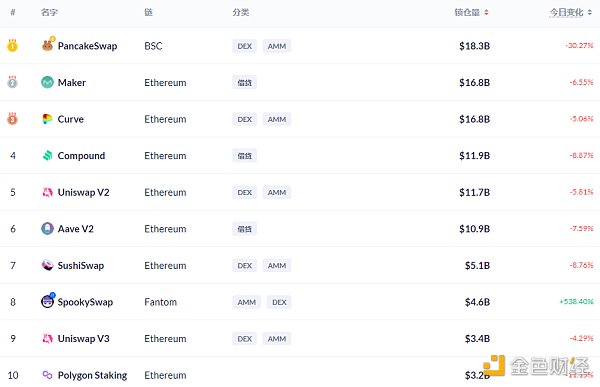600x387 pixels.
Task: Click the Aave V2 ghost logo icon
Action: click(47, 229)
